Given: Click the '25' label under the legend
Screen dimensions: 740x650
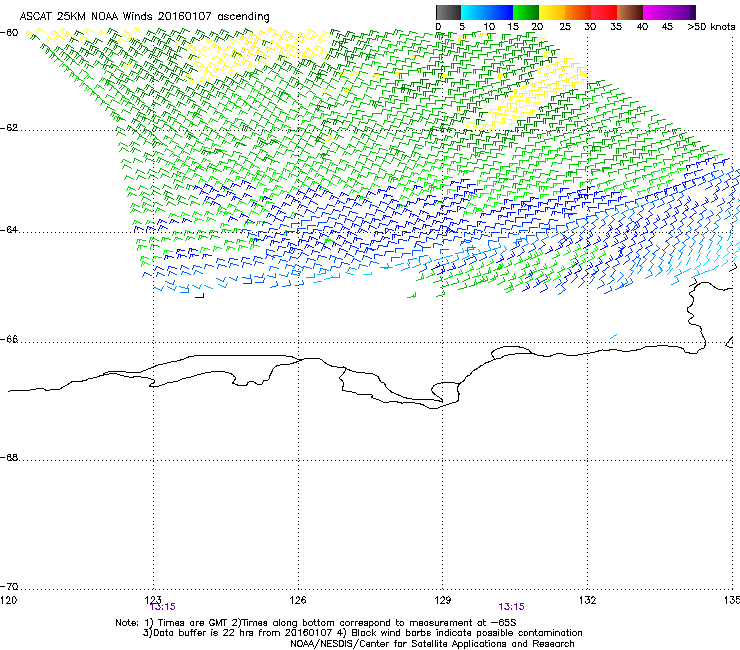Looking at the screenshot, I should (565, 27).
